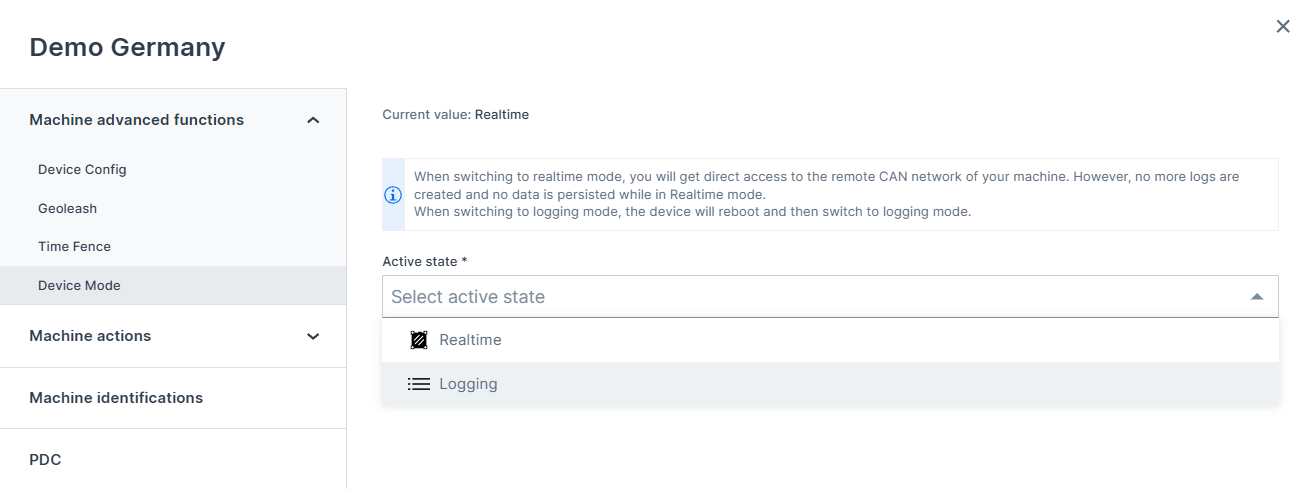Close the Demo Germany dialog
1297x489 pixels.
[x=1282, y=27]
